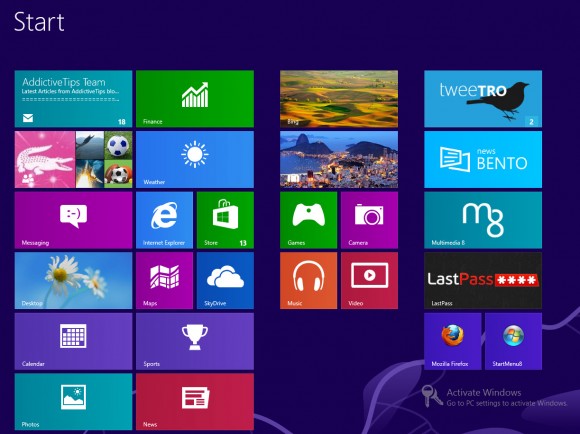Open the Games controller tile

pos(308,220)
